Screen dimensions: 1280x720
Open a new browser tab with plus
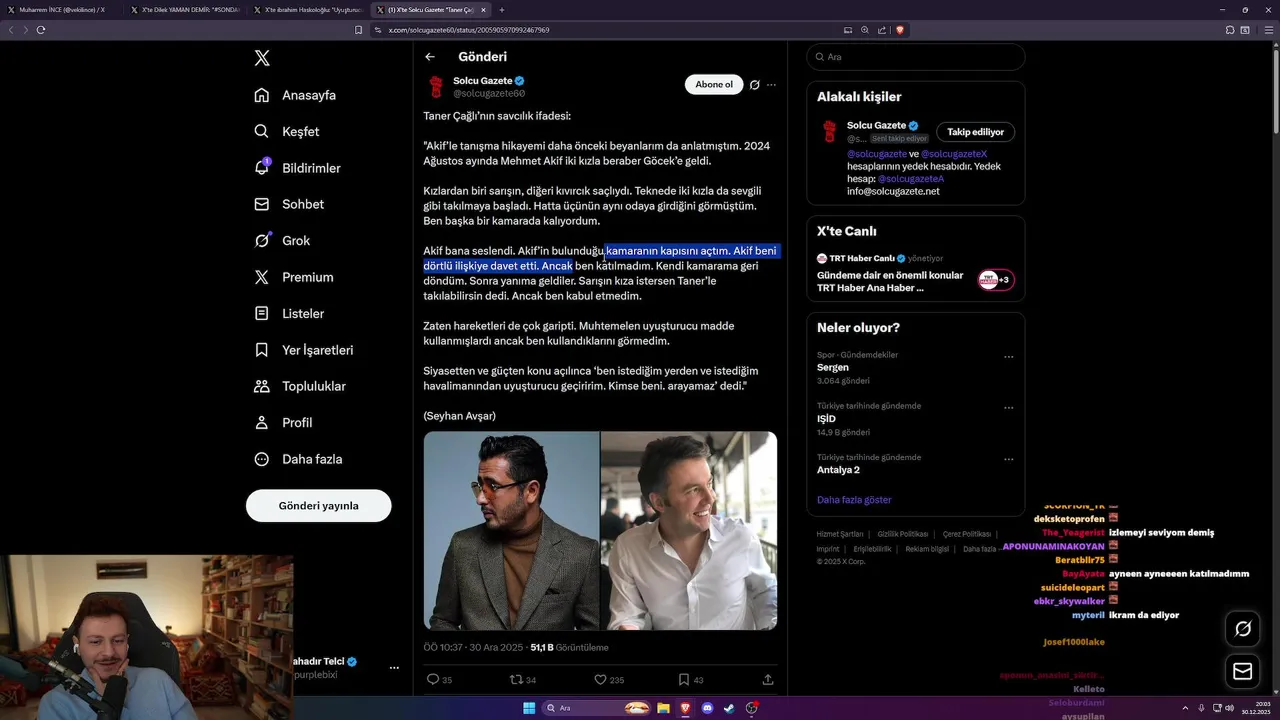502,10
